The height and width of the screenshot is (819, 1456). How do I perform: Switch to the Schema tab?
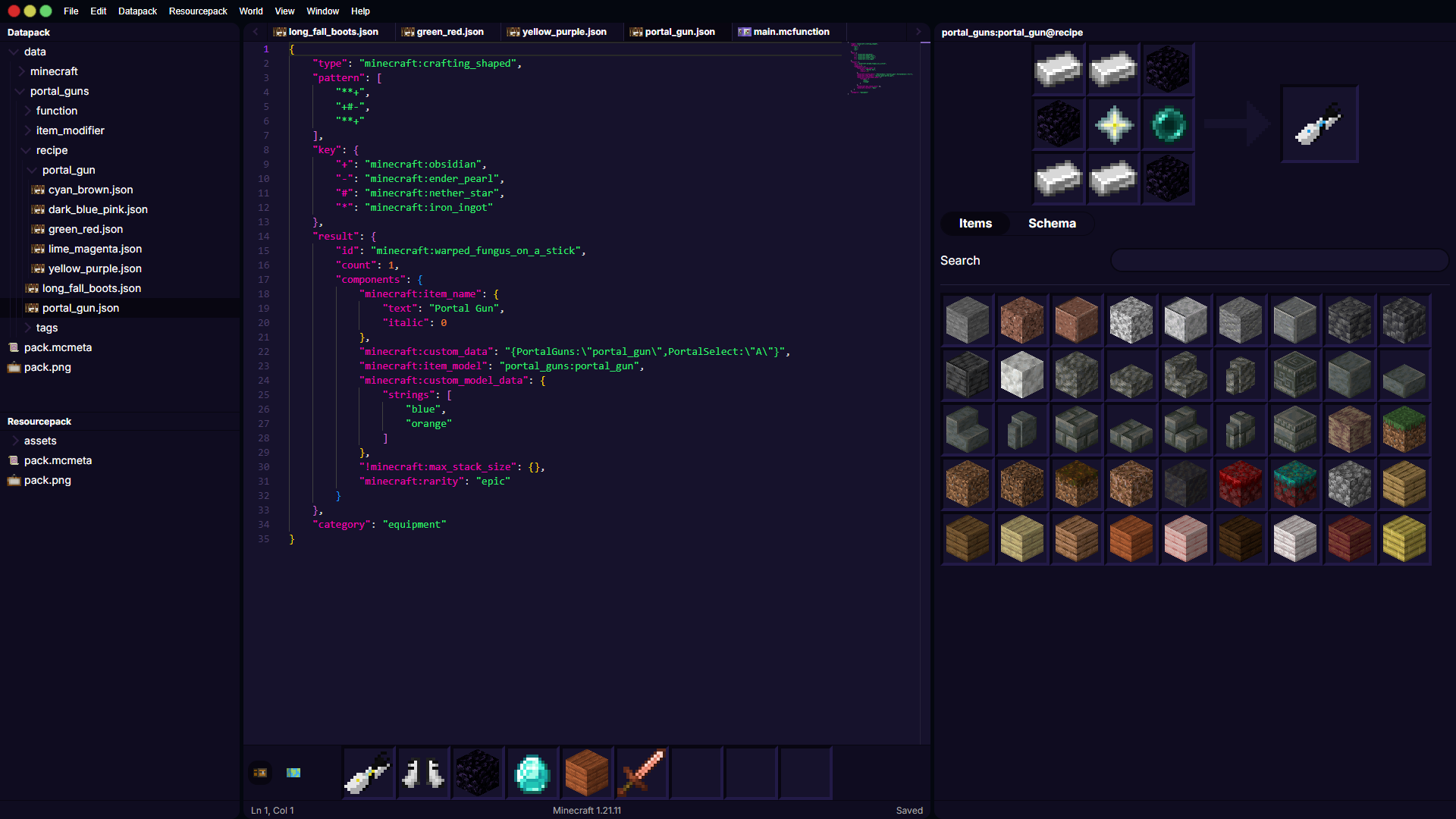coord(1052,223)
